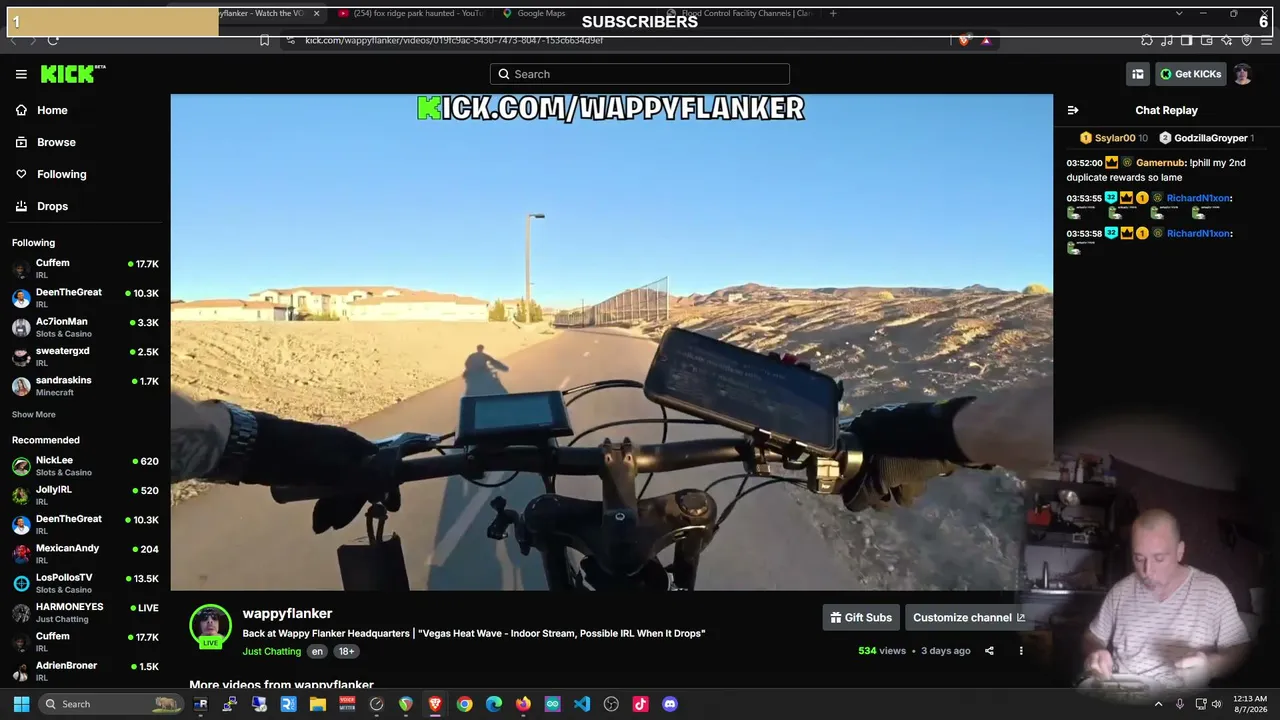Collapse the Chat Replay panel arrow icon
The width and height of the screenshot is (1280, 720).
point(1073,110)
